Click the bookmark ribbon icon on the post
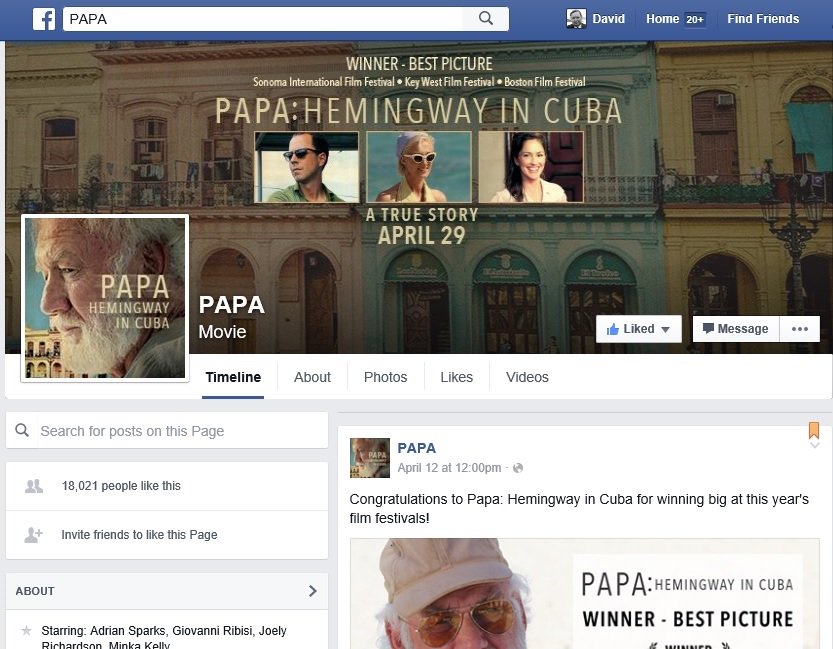Image resolution: width=833 pixels, height=649 pixels. point(813,430)
